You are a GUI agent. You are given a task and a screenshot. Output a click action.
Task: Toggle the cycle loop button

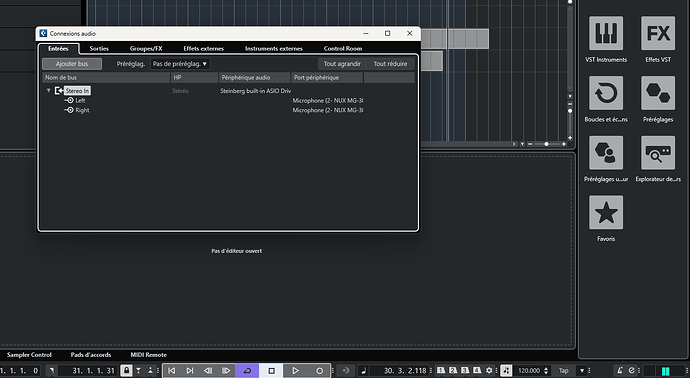point(247,371)
